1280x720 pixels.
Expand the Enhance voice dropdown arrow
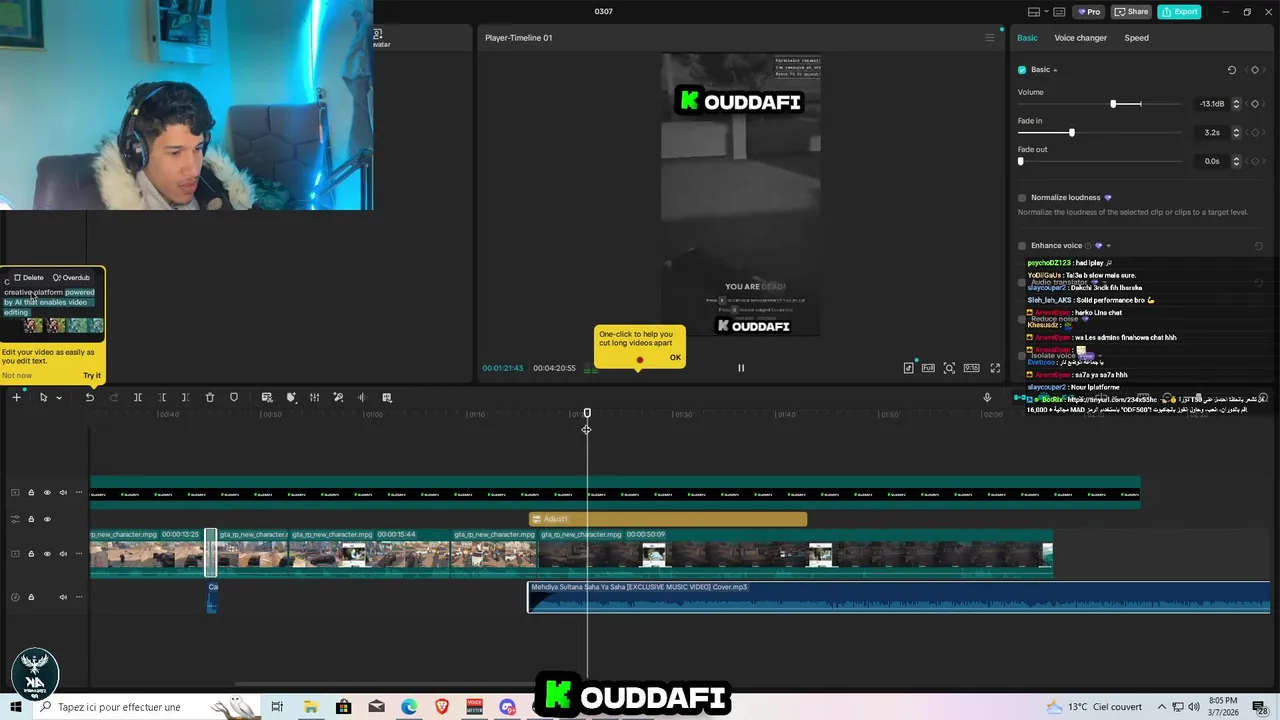click(x=1108, y=246)
